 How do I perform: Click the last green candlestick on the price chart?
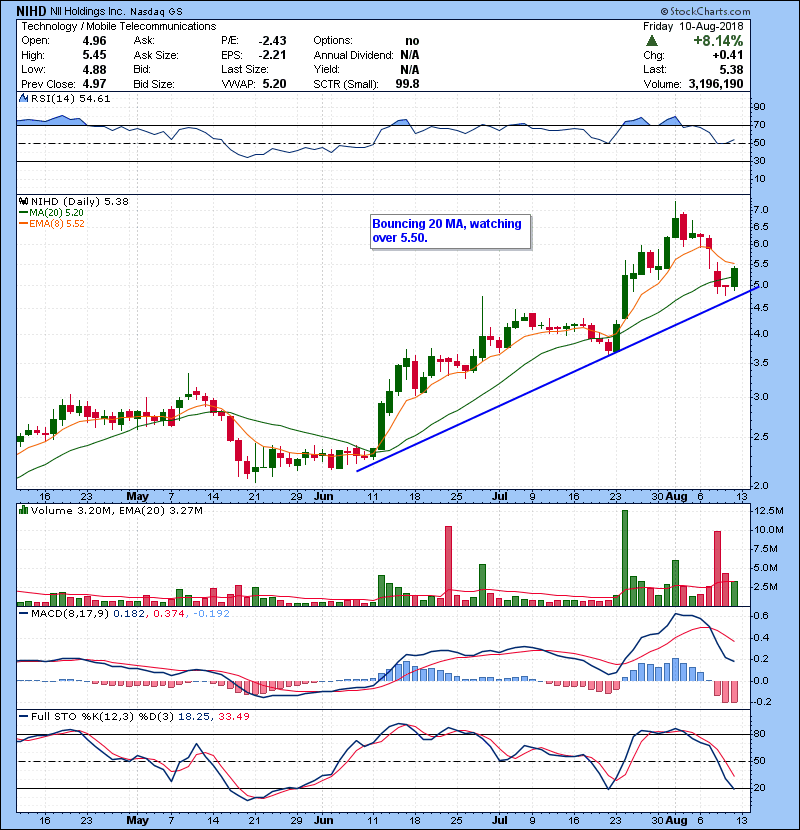click(735, 277)
